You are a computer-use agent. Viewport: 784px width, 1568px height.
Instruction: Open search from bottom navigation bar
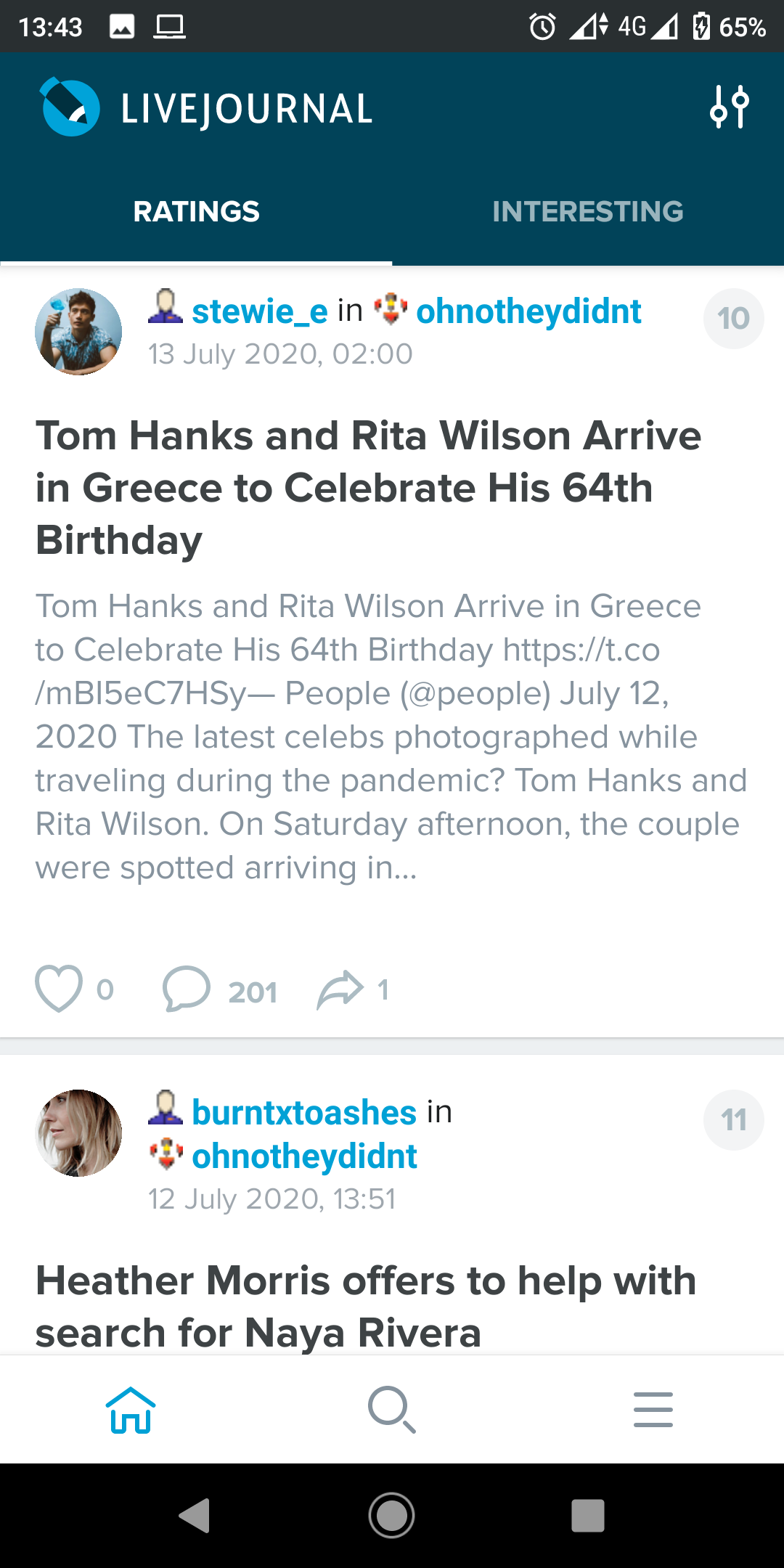pos(392,1410)
